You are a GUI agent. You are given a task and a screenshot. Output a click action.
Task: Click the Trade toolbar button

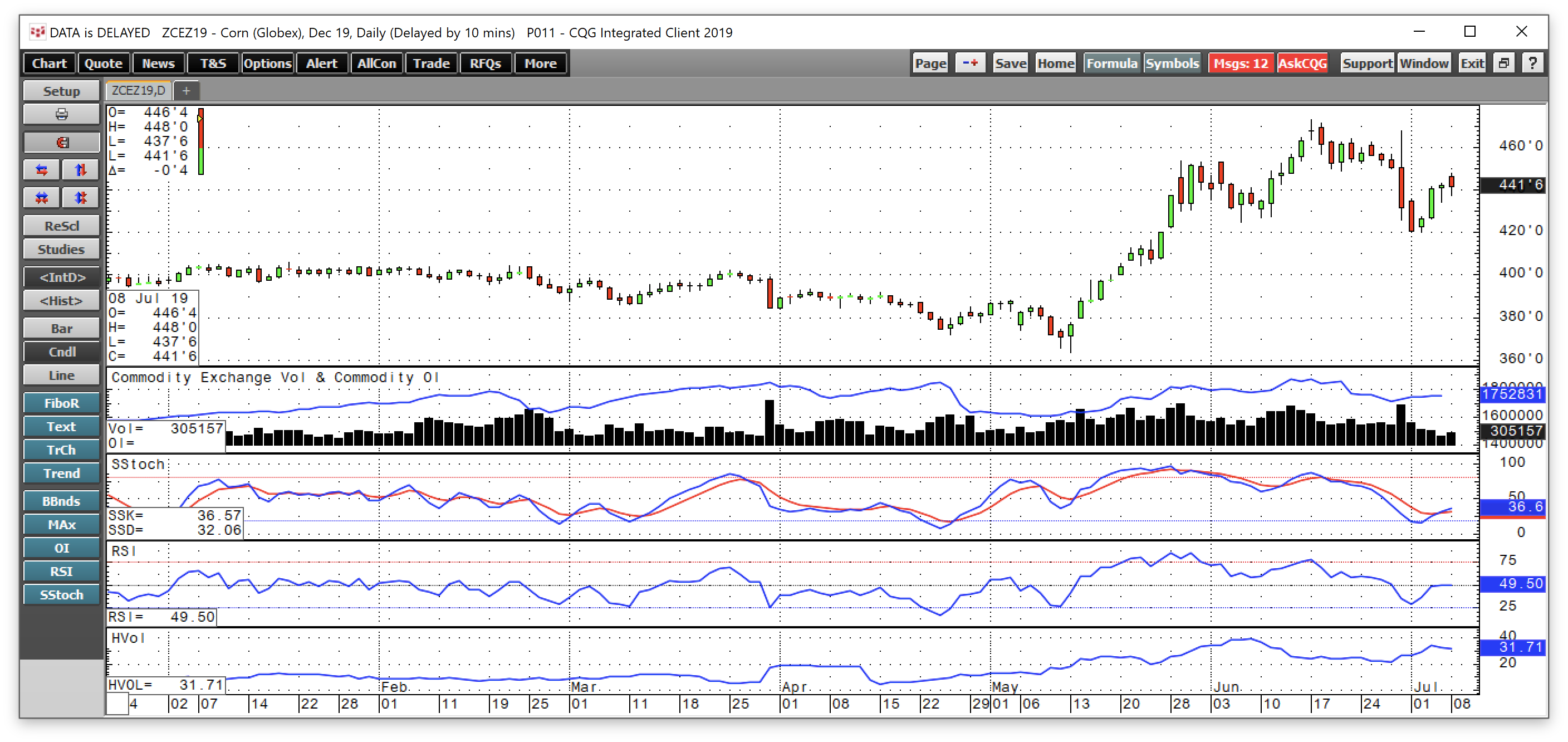click(431, 64)
